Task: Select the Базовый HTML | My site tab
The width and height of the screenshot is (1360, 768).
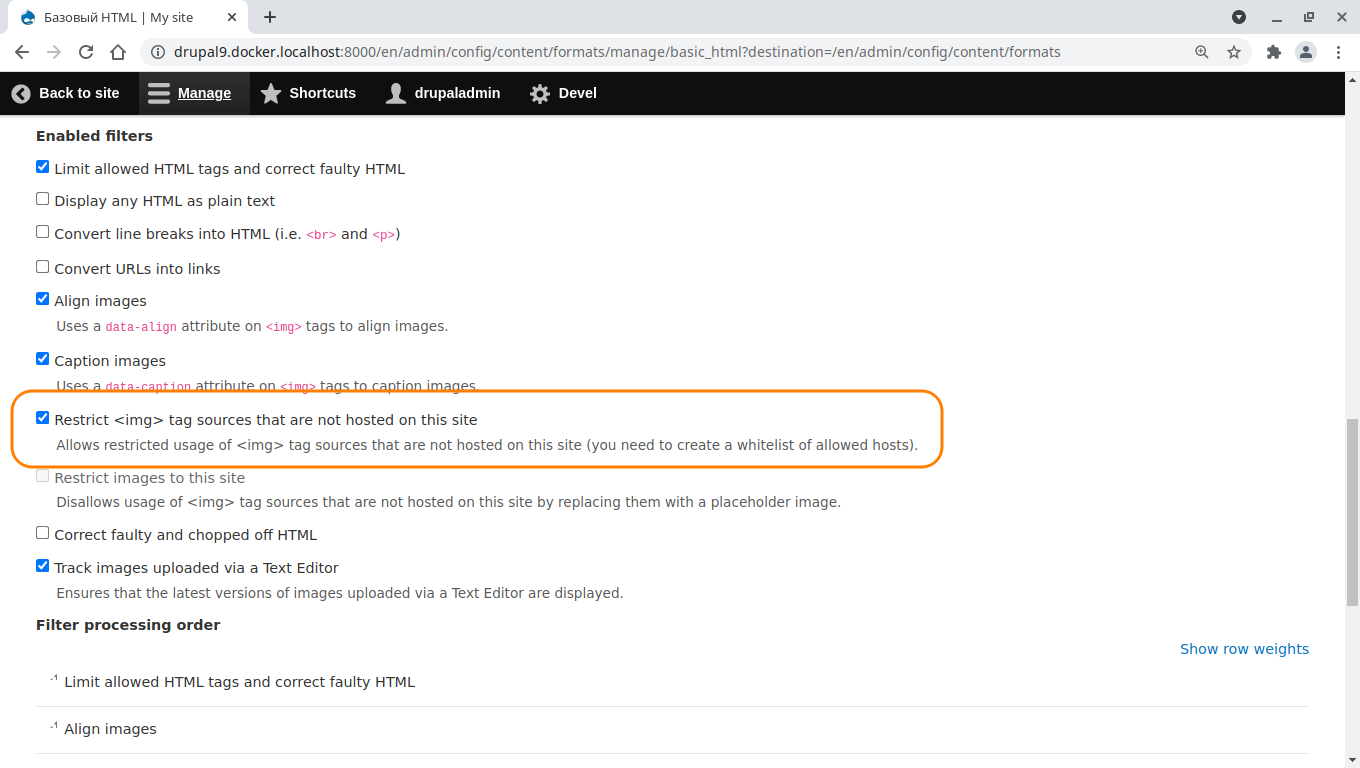Action: coord(130,18)
